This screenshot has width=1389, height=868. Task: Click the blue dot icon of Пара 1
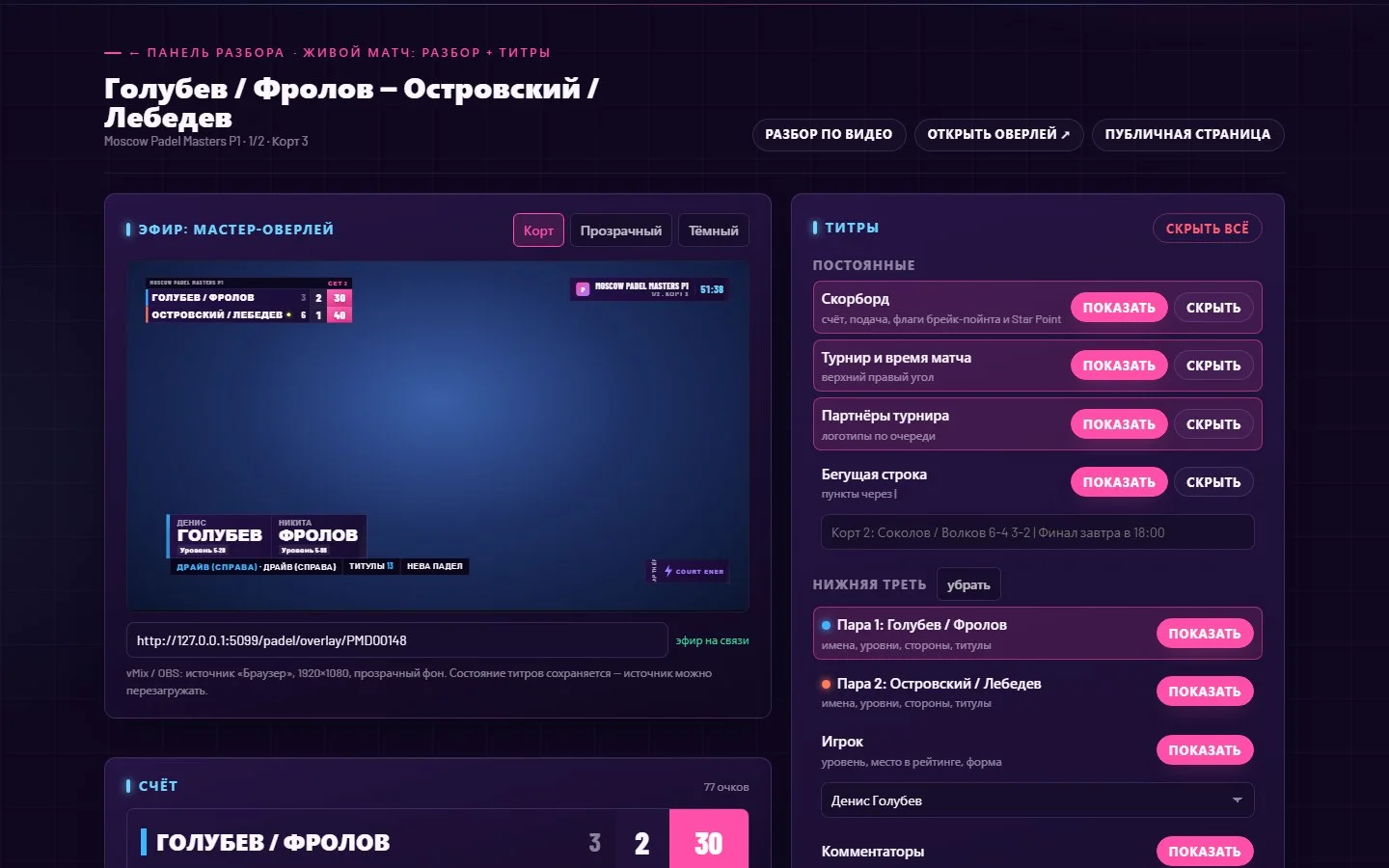point(827,626)
